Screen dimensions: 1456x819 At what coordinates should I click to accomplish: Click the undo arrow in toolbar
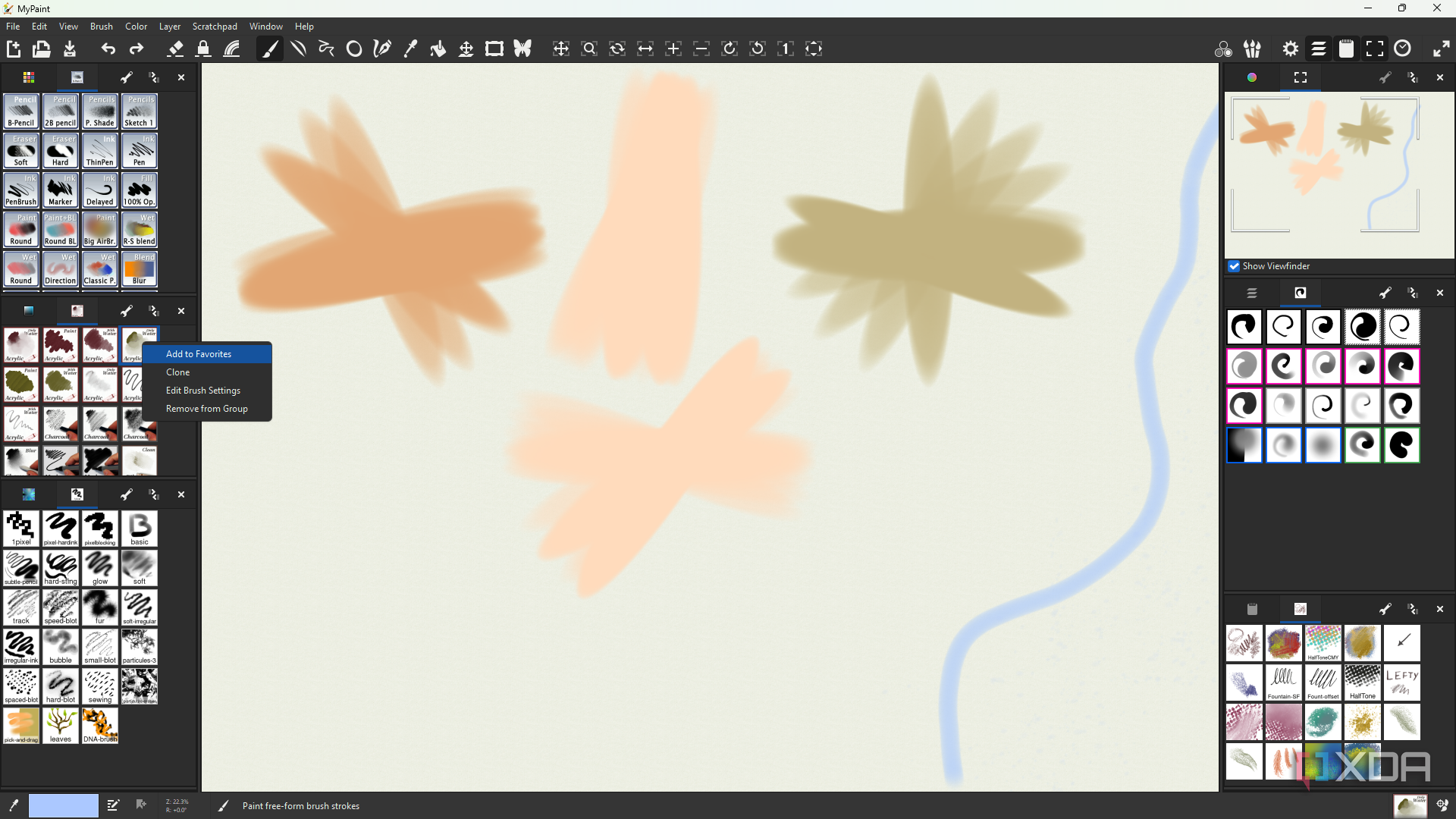tap(108, 49)
